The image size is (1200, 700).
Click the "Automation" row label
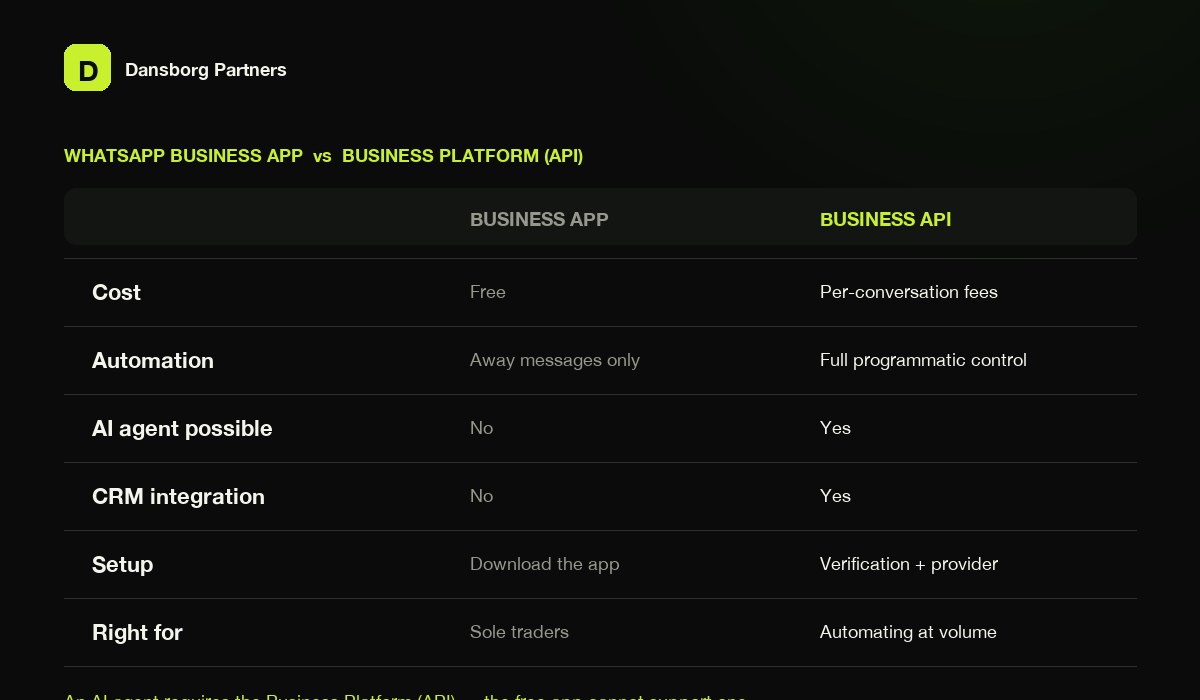tap(153, 360)
